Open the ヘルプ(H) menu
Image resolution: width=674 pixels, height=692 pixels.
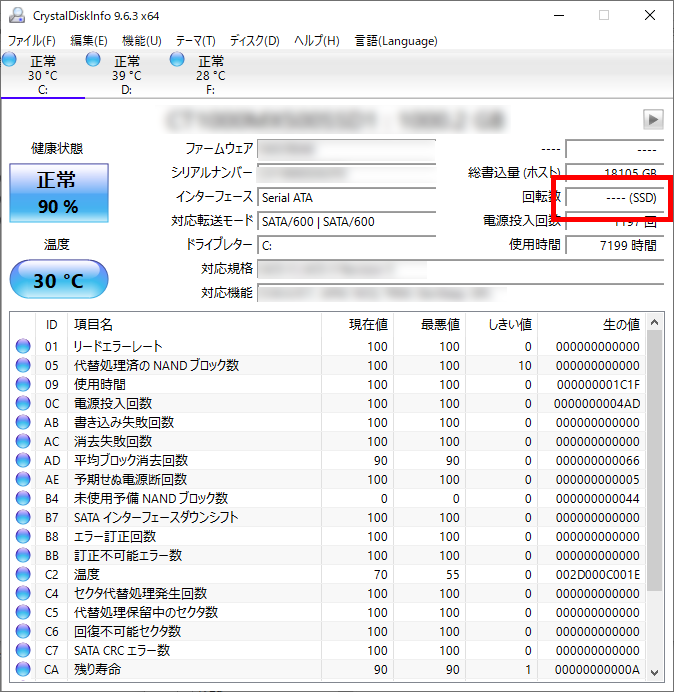[x=316, y=41]
